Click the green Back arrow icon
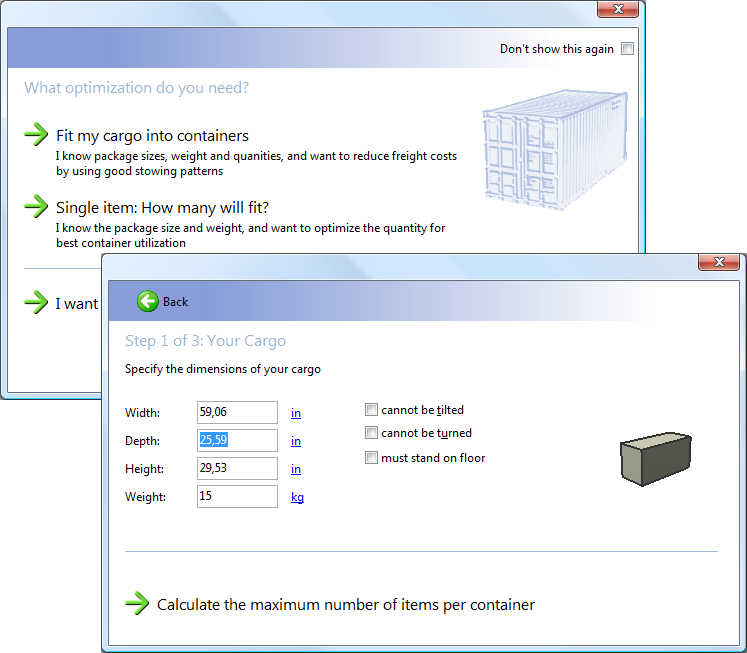This screenshot has height=653, width=747. click(x=148, y=301)
